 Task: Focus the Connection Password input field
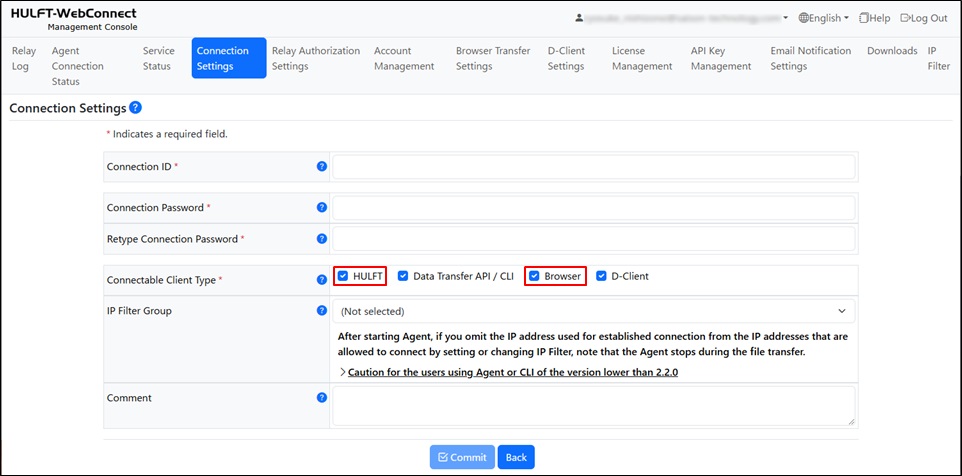pyautogui.click(x=593, y=208)
